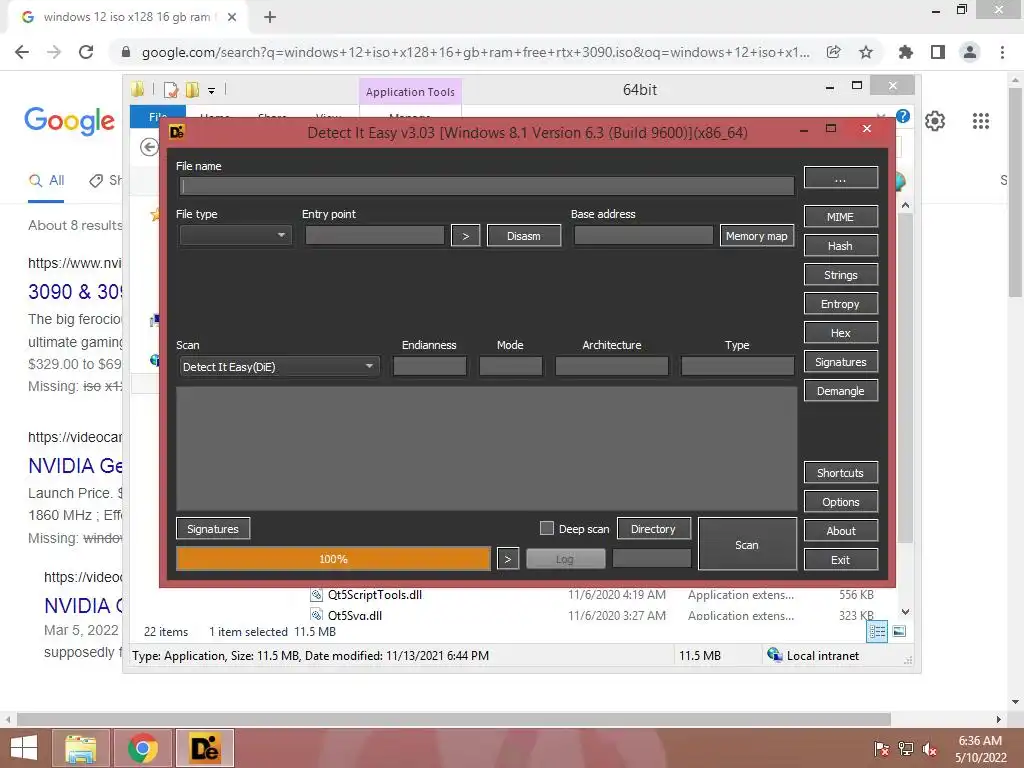
Task: Open Action Center flag tray icon
Action: tap(882, 749)
